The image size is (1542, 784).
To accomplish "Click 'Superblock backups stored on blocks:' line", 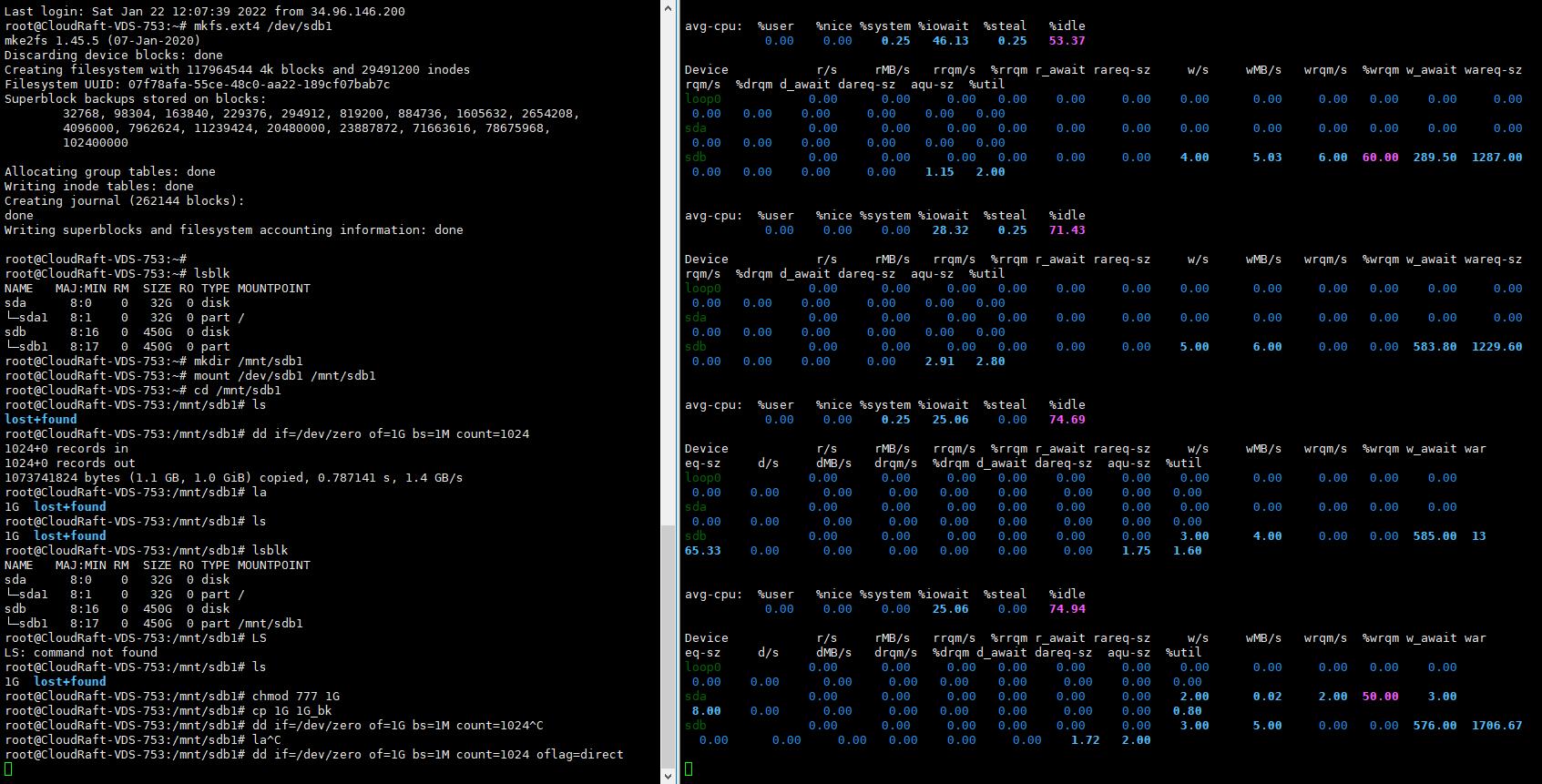I will click(136, 99).
